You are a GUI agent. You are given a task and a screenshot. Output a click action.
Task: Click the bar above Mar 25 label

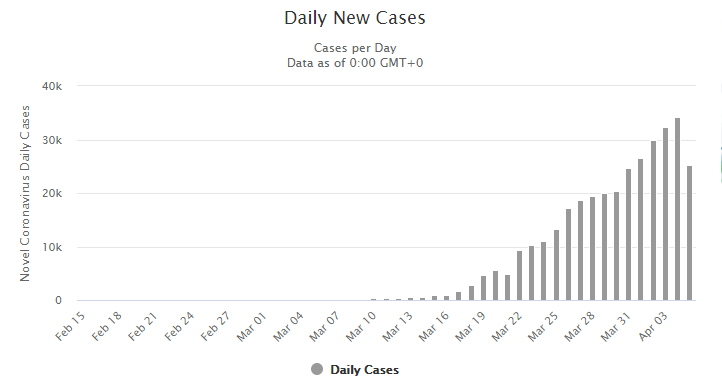point(556,265)
